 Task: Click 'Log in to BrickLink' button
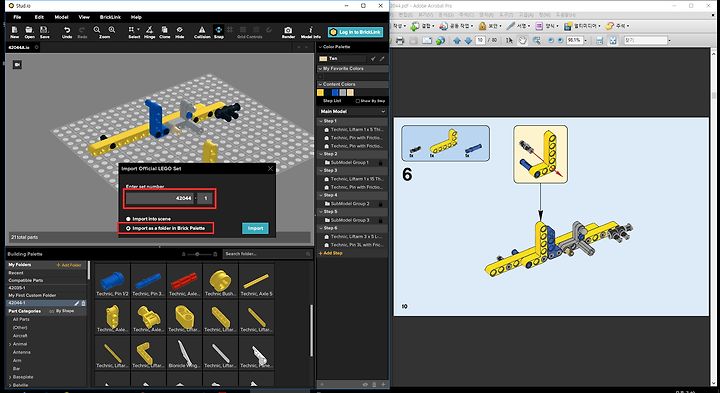pyautogui.click(x=356, y=32)
